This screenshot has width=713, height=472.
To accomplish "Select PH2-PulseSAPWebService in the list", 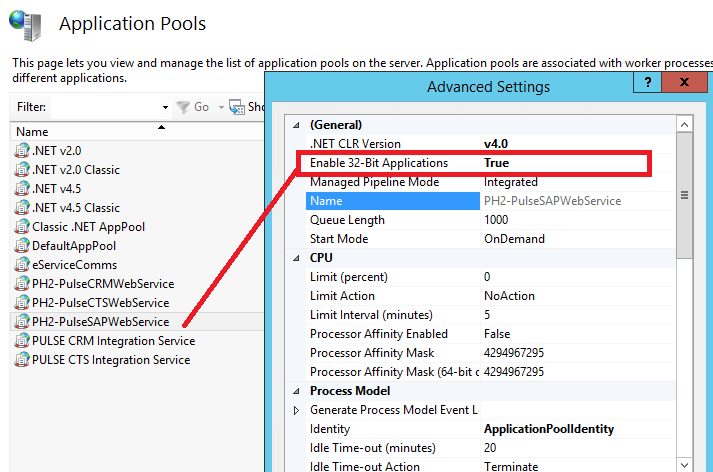I will click(x=100, y=322).
